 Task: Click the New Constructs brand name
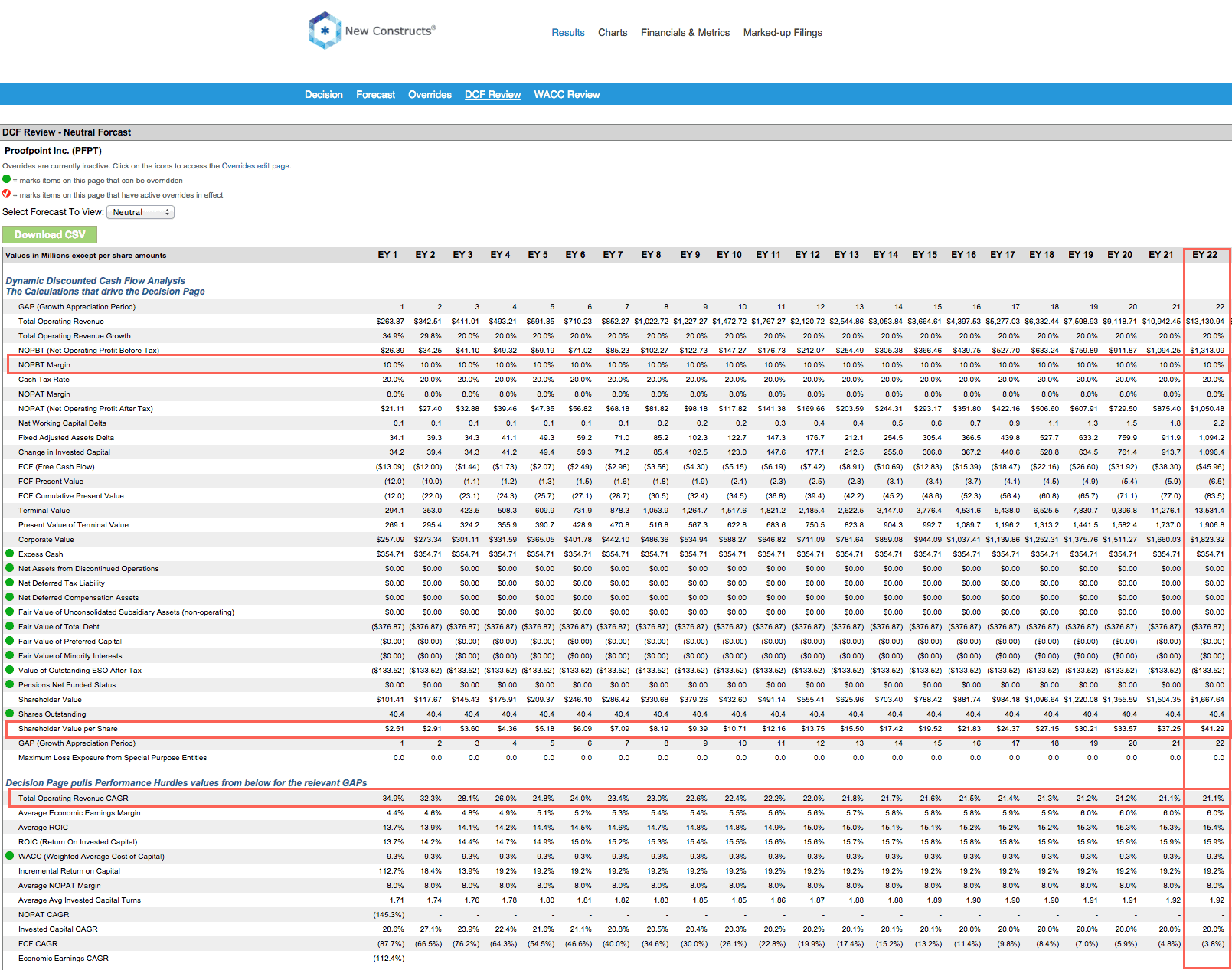(390, 31)
